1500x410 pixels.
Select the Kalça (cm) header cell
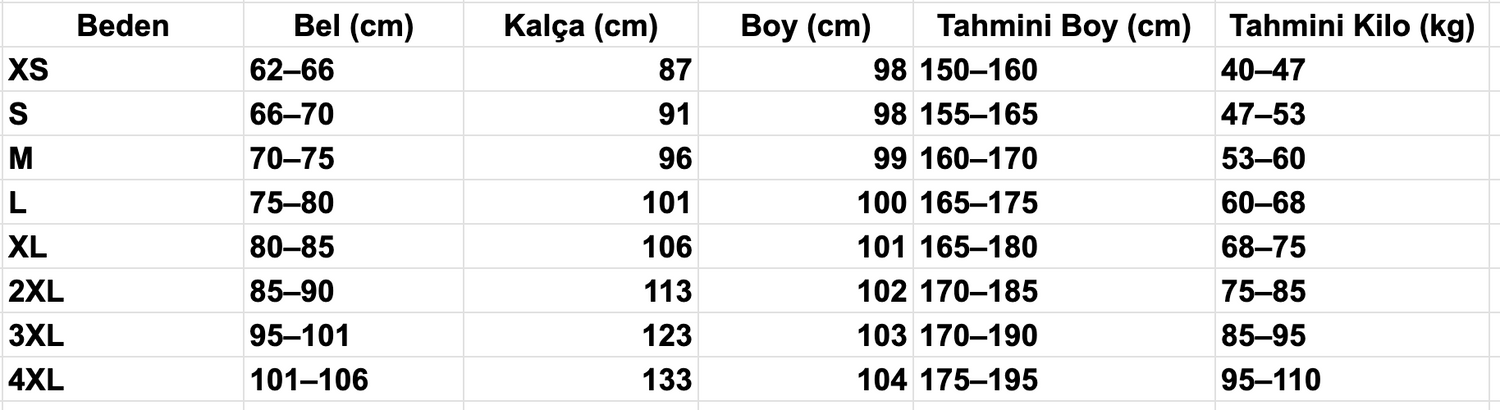point(580,28)
